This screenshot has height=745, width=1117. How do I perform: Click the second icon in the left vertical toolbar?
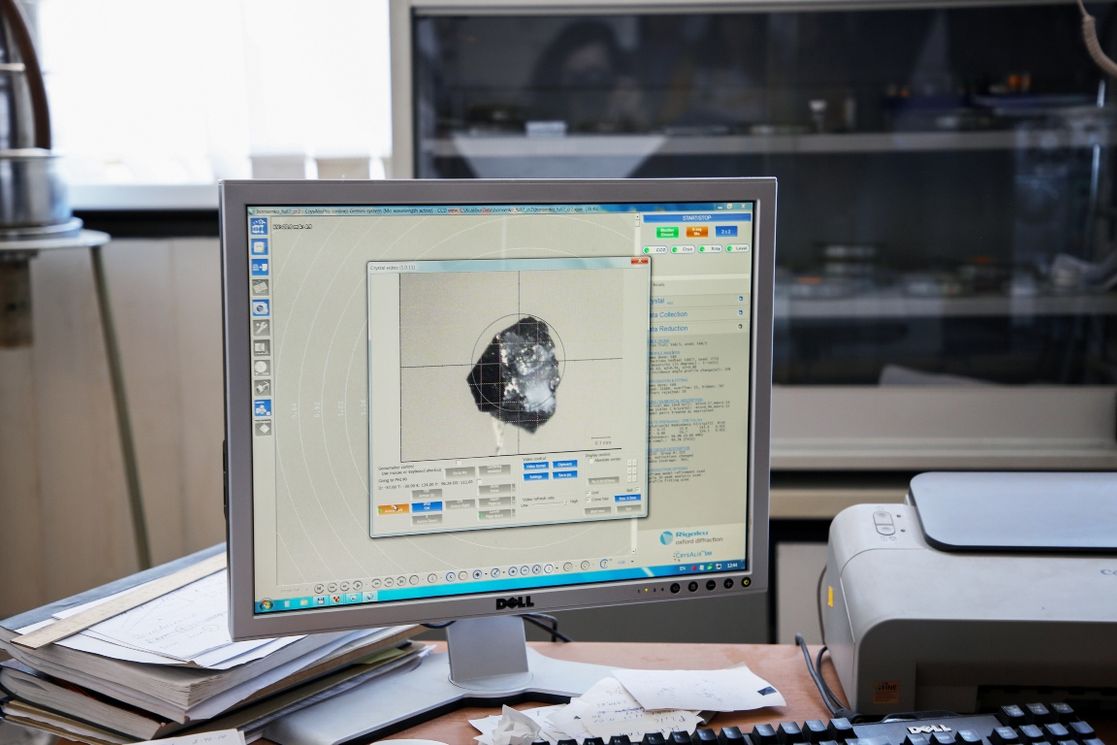(259, 246)
